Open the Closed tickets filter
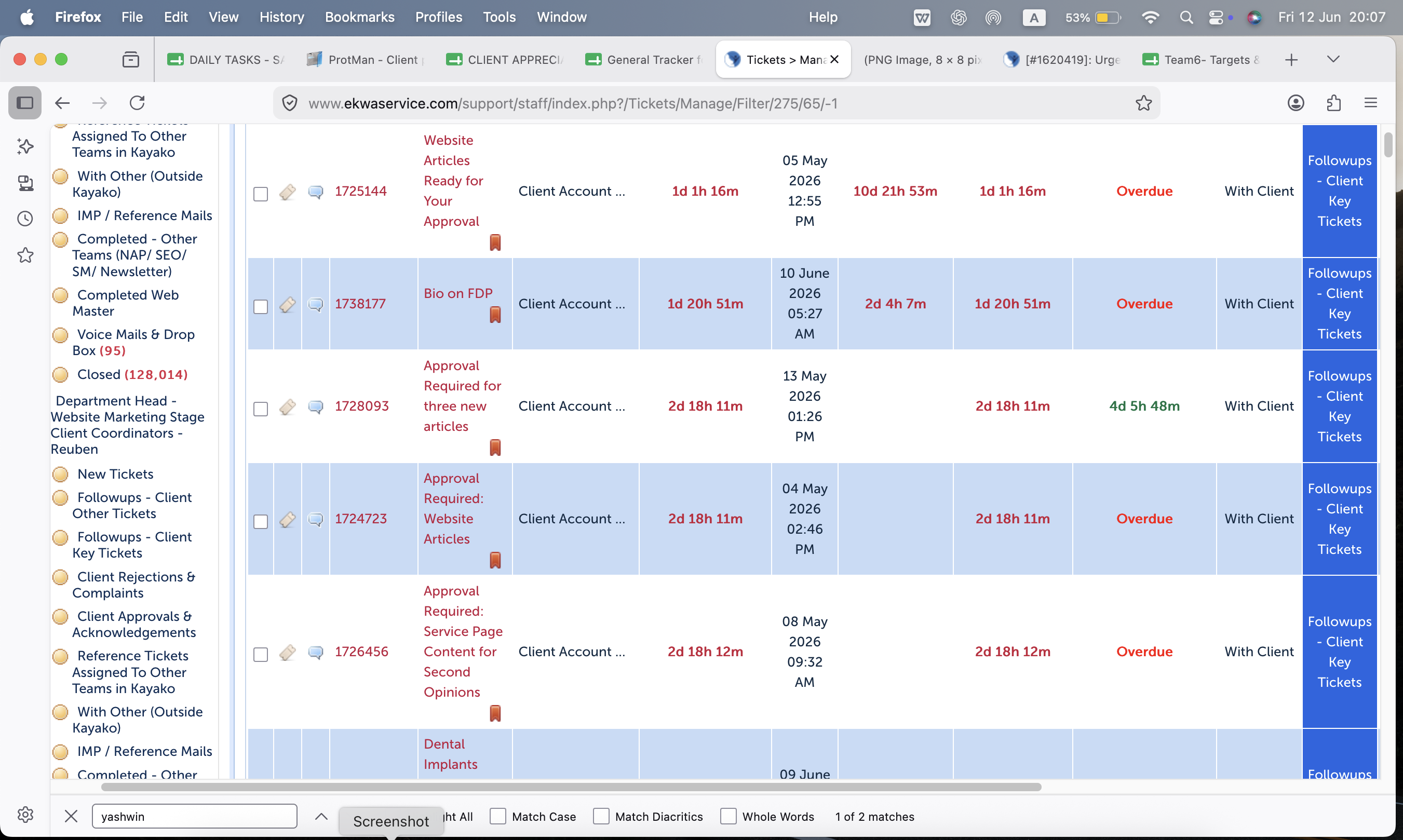1403x840 pixels. click(132, 374)
